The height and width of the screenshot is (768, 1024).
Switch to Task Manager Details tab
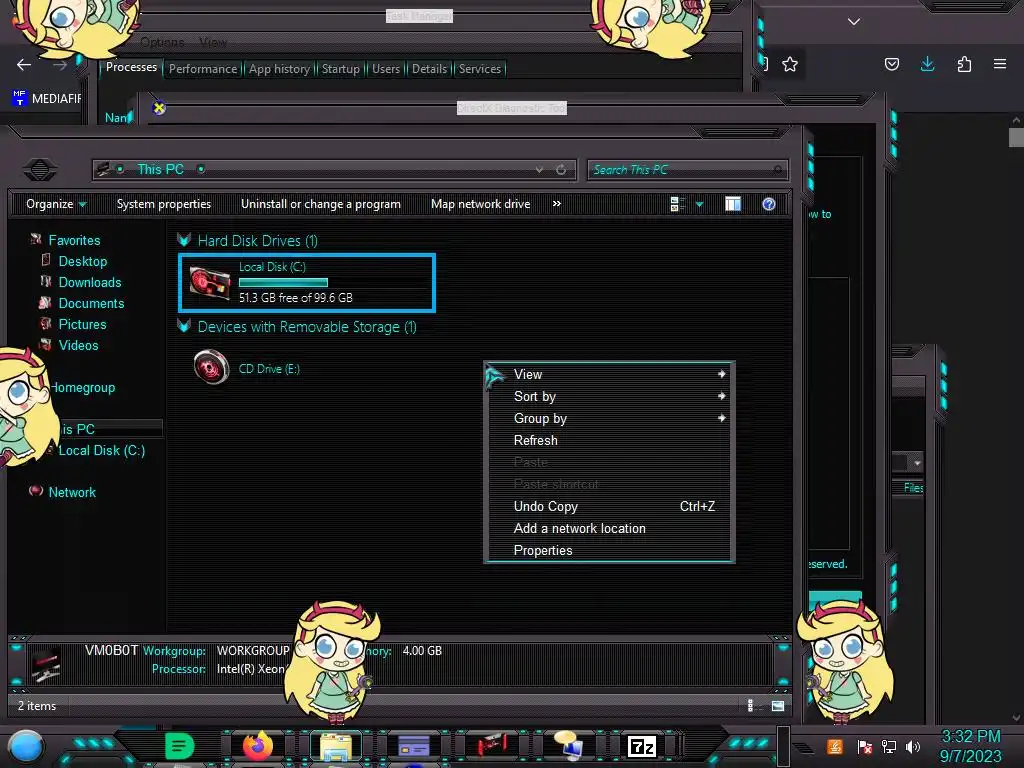[429, 69]
